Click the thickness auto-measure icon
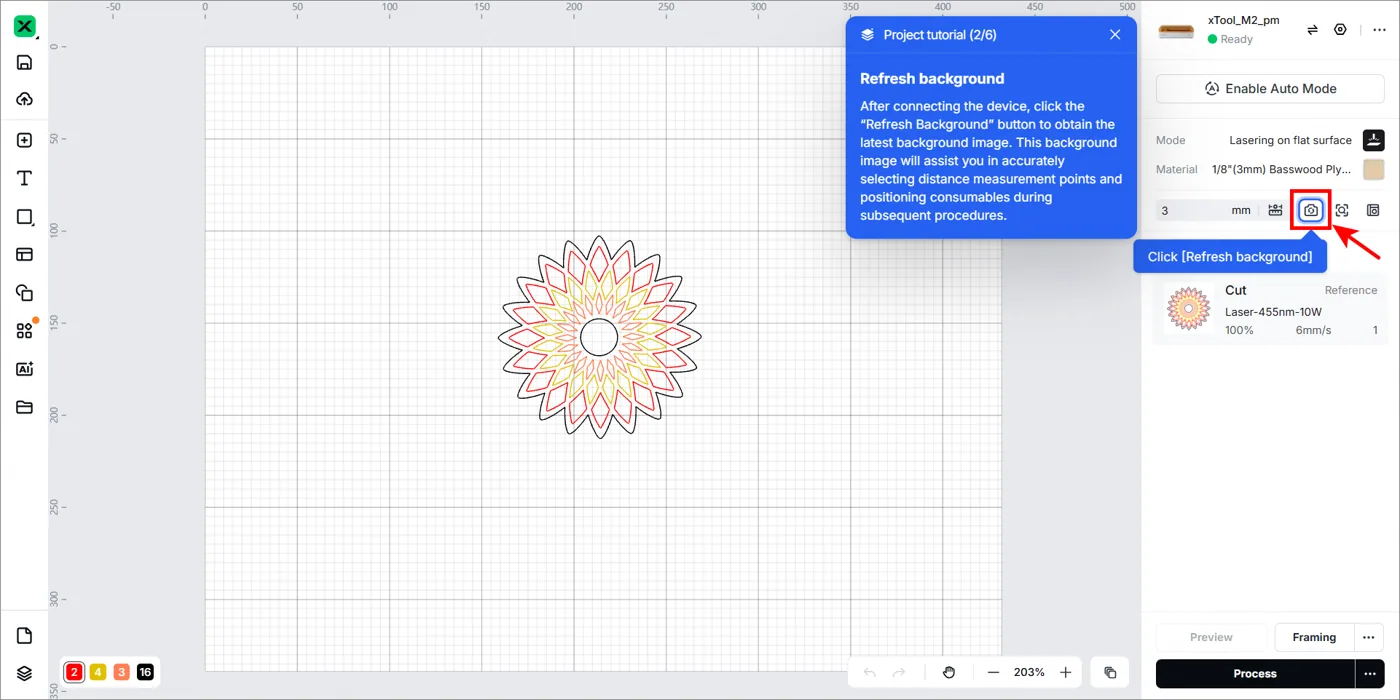Screen dimensions: 1400x700 [1275, 210]
